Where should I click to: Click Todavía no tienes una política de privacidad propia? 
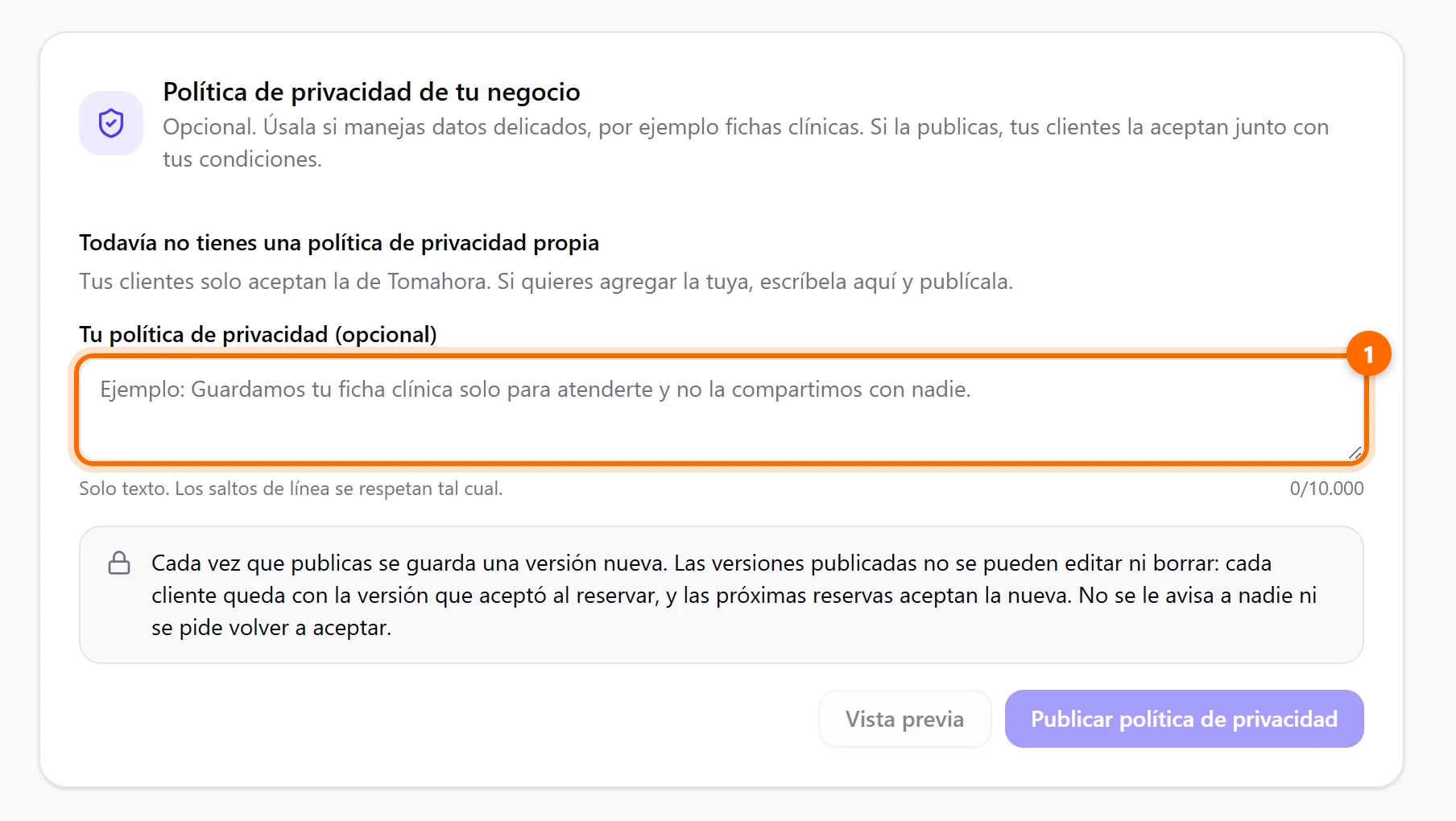(339, 242)
